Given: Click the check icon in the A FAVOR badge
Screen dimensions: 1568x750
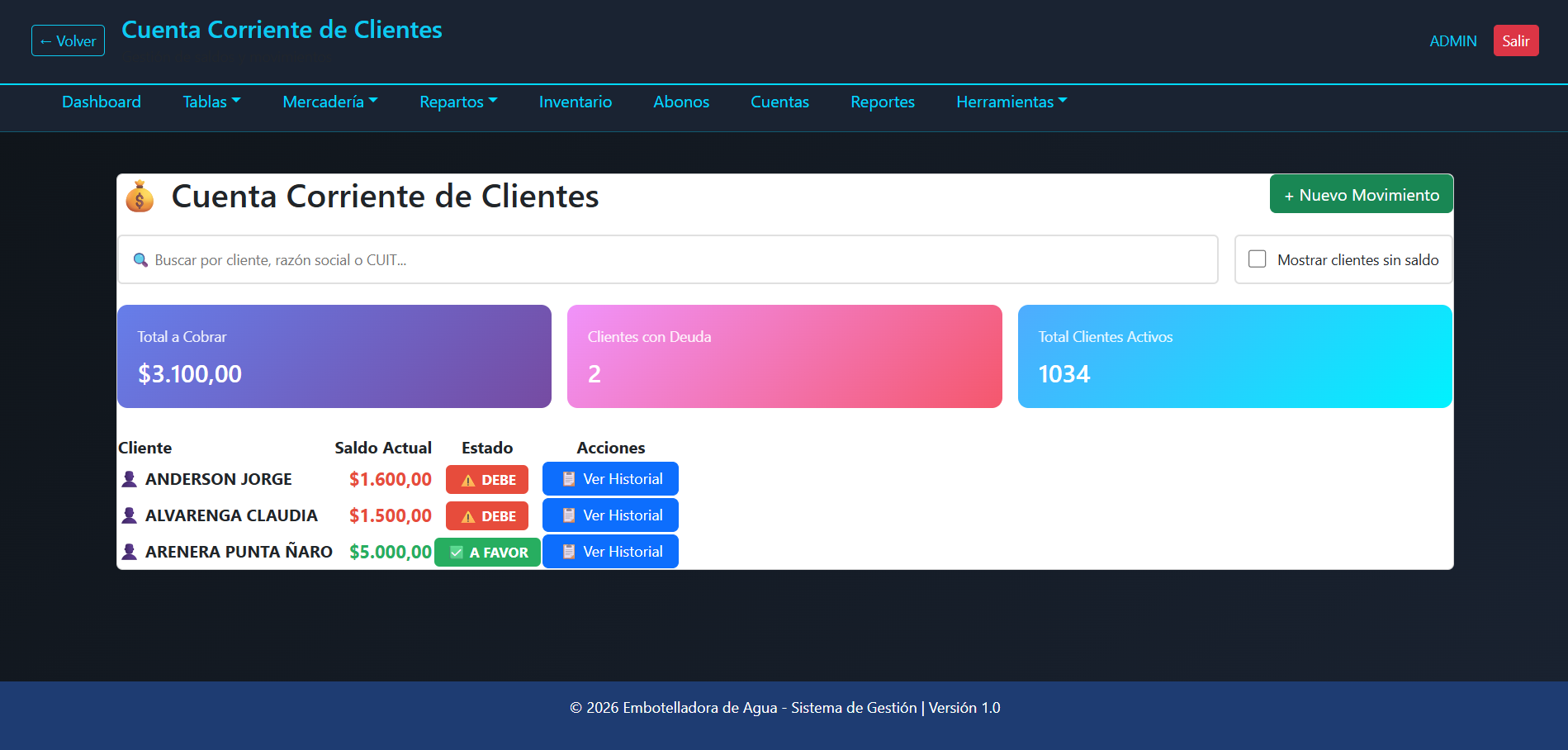Looking at the screenshot, I should point(457,553).
